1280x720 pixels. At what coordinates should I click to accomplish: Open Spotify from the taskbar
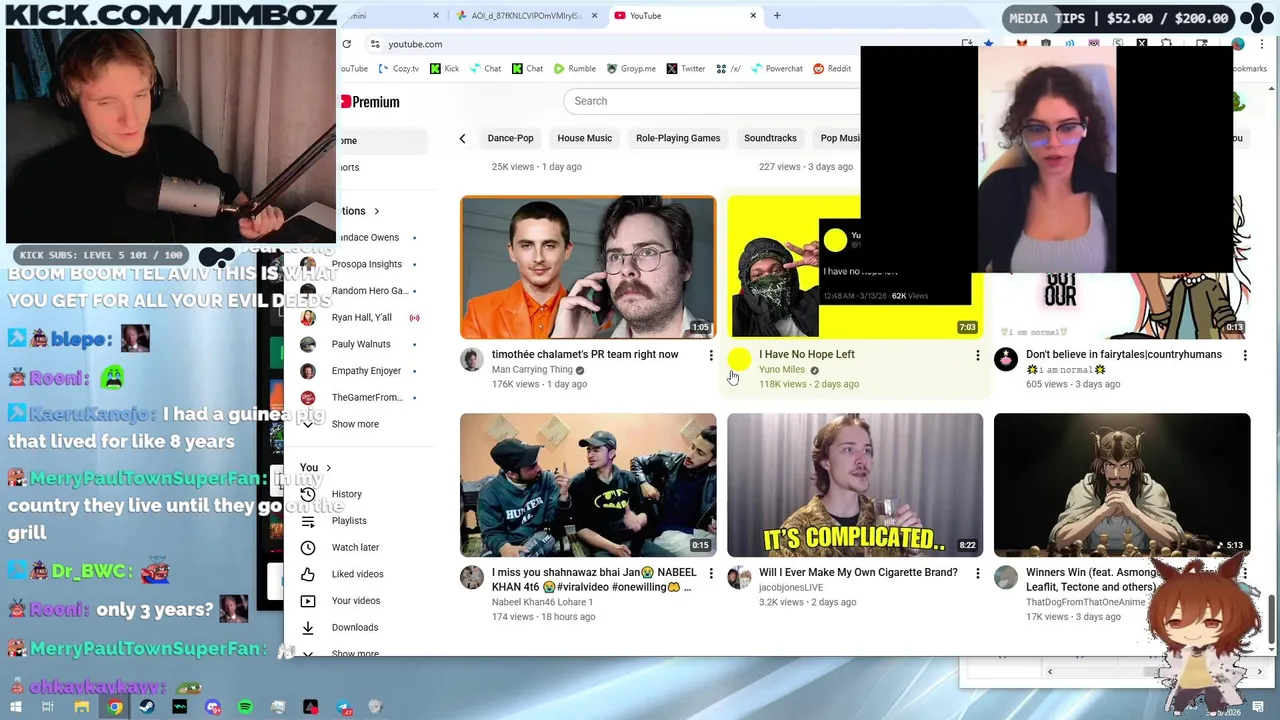[x=245, y=708]
